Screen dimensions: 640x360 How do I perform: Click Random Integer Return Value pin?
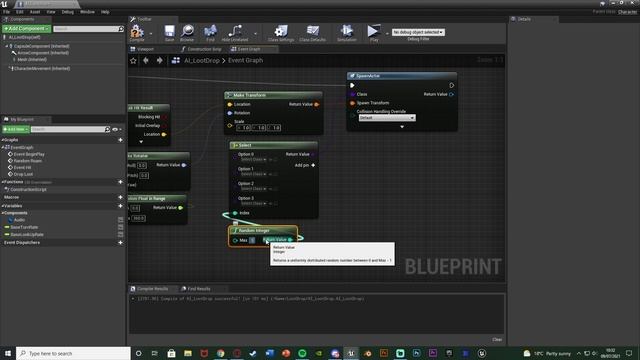pyautogui.click(x=290, y=240)
